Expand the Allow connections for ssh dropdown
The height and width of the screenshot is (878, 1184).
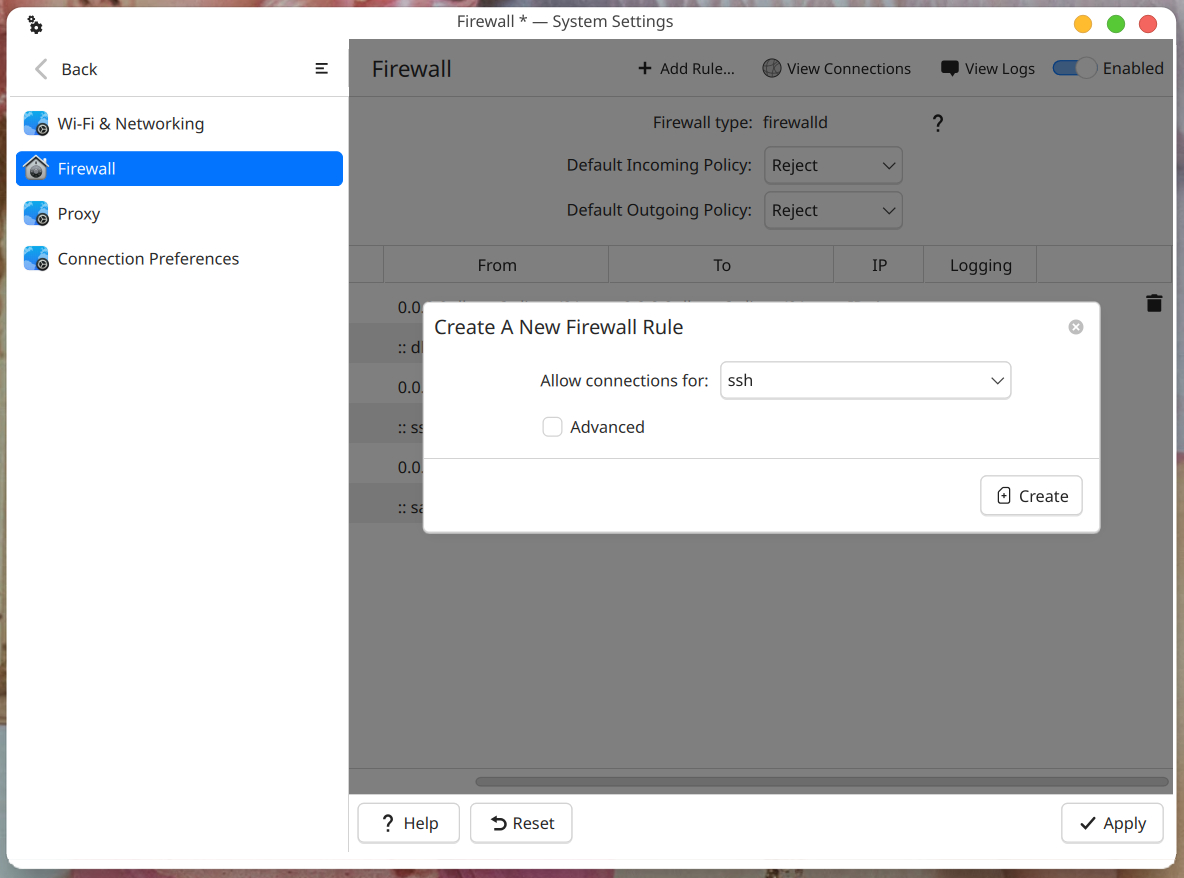[x=865, y=380]
